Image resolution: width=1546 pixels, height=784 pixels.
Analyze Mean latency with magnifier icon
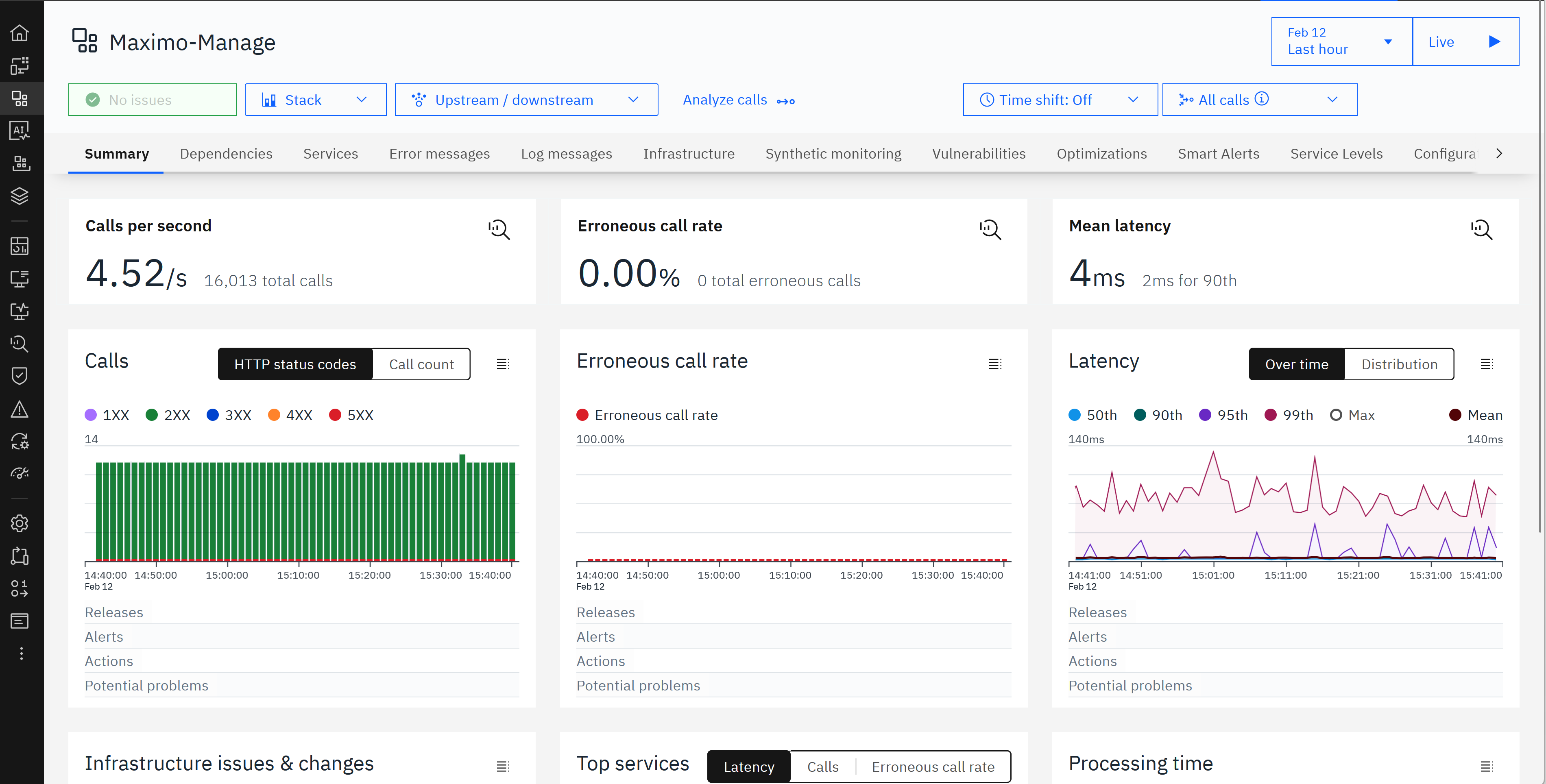1481,230
